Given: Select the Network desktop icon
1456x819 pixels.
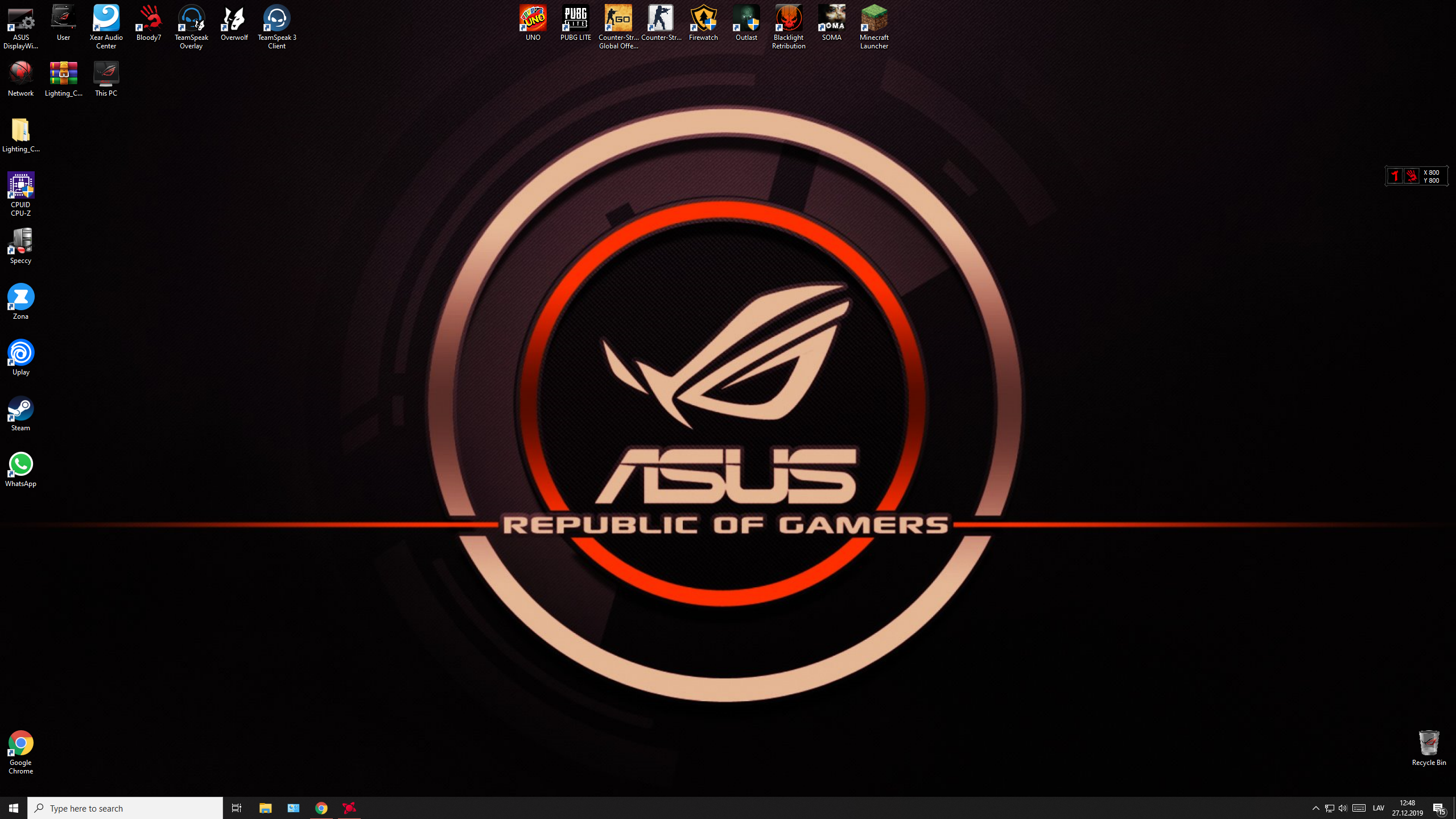Looking at the screenshot, I should point(20,79).
